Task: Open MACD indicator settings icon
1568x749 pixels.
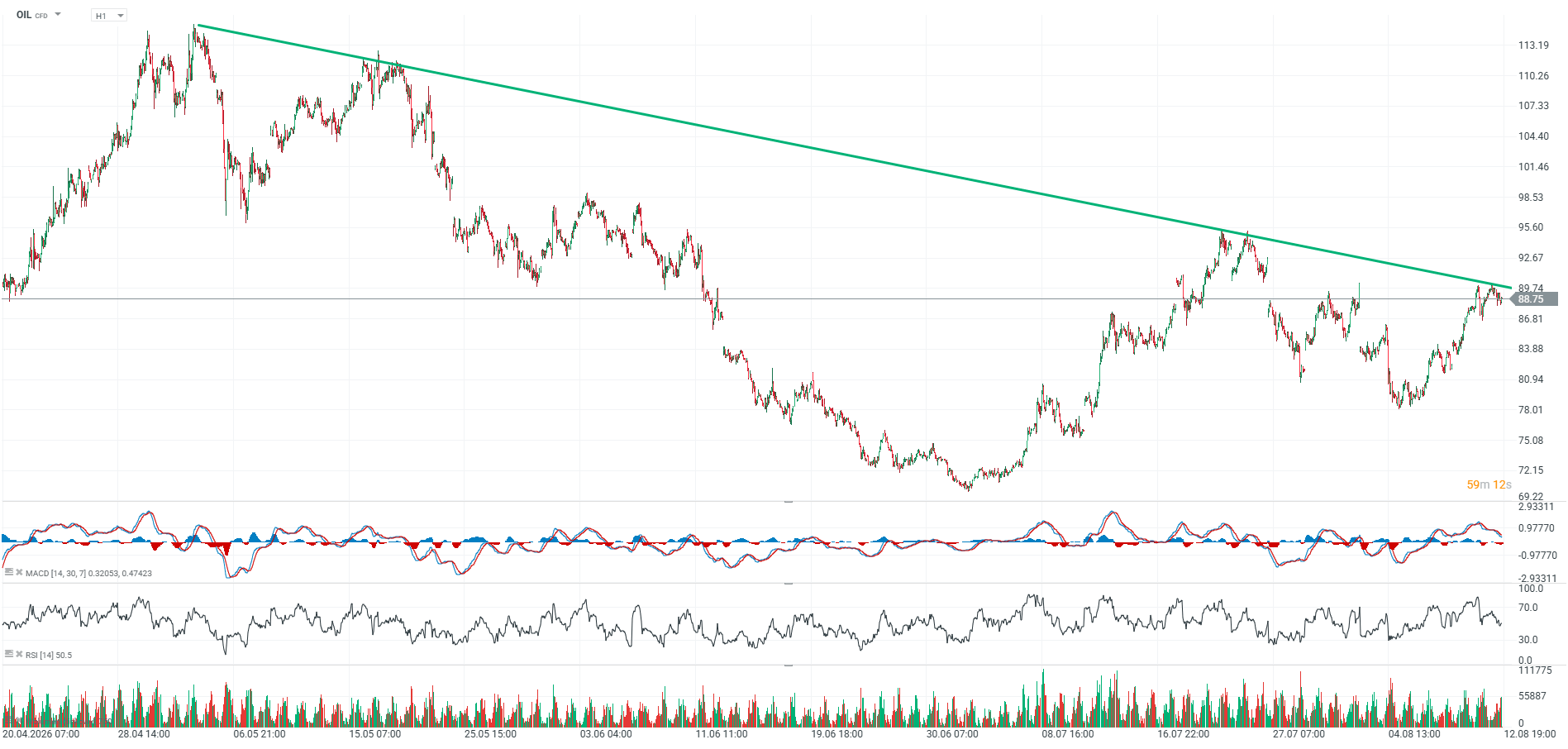Action: tap(8, 572)
